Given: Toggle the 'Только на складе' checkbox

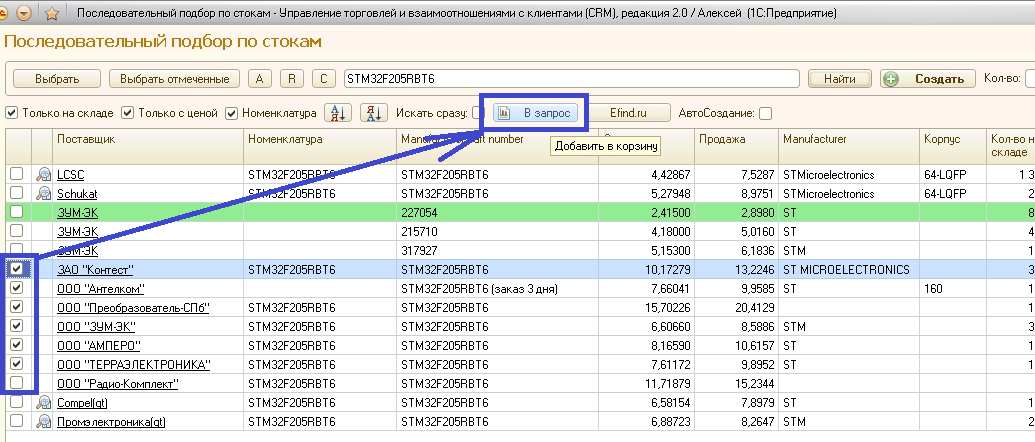Looking at the screenshot, I should tap(12, 113).
